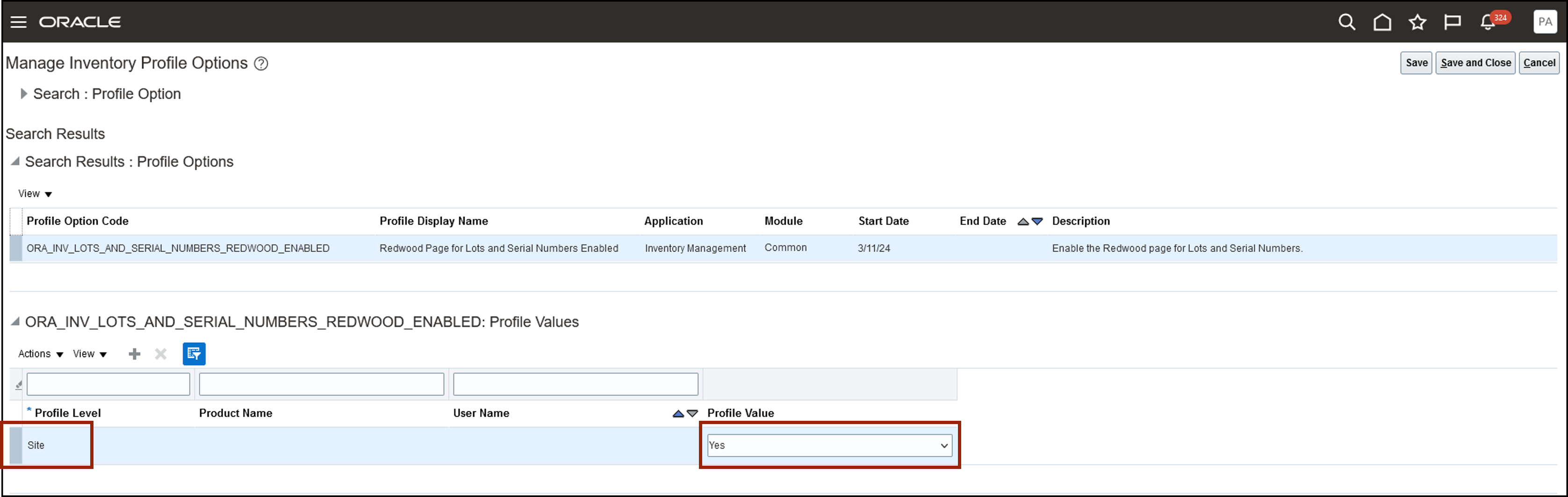The width and height of the screenshot is (1568, 497).
Task: Click the Enable the Redwood page description
Action: point(1177,249)
